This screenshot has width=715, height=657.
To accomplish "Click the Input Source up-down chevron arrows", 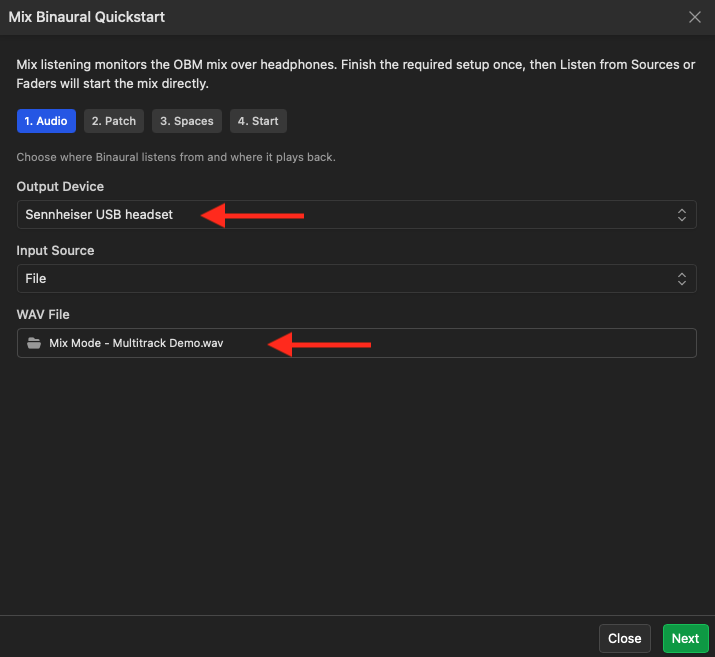I will tap(682, 279).
